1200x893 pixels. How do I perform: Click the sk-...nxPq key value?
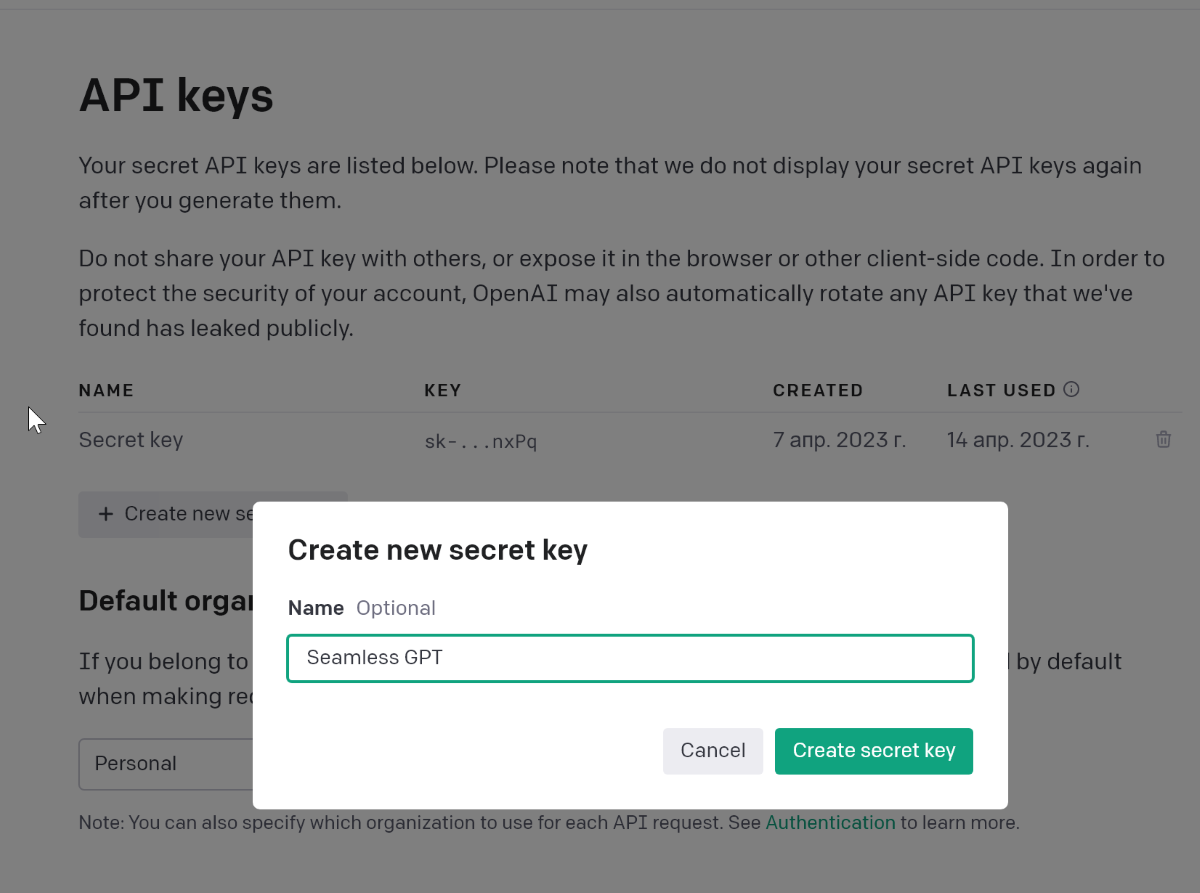481,441
